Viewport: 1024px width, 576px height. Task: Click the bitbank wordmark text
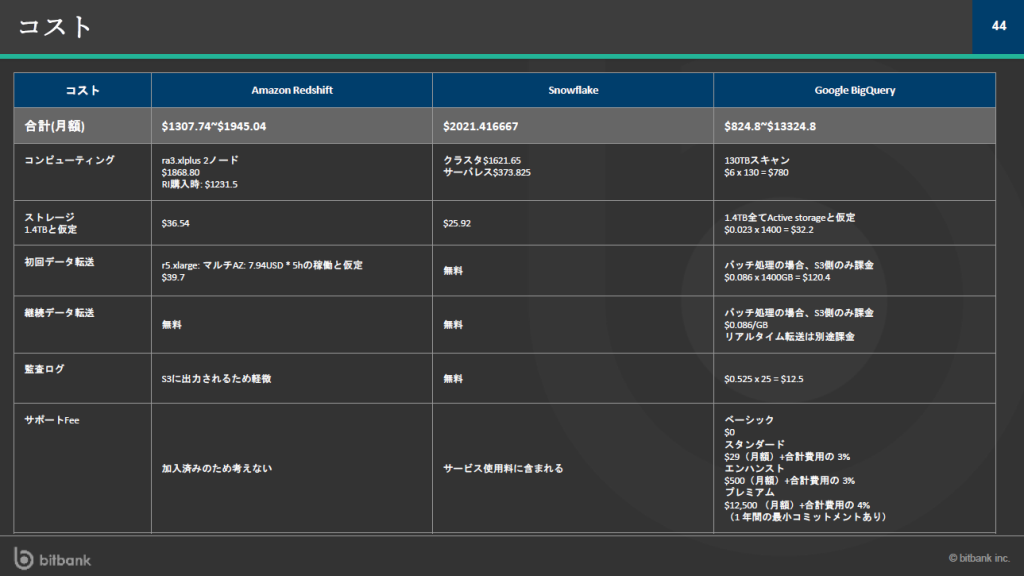65,560
